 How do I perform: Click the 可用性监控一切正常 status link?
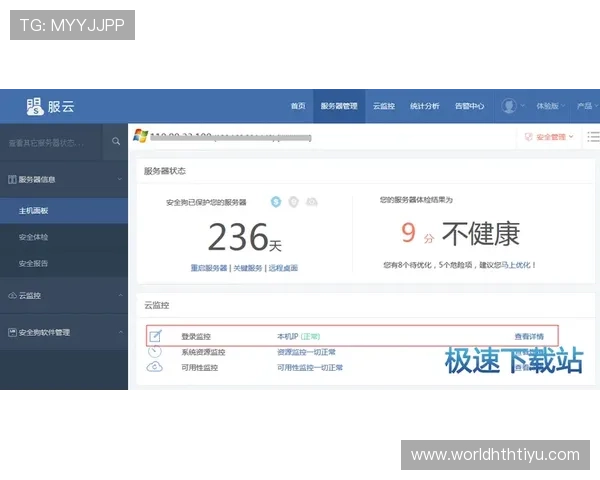coord(310,367)
